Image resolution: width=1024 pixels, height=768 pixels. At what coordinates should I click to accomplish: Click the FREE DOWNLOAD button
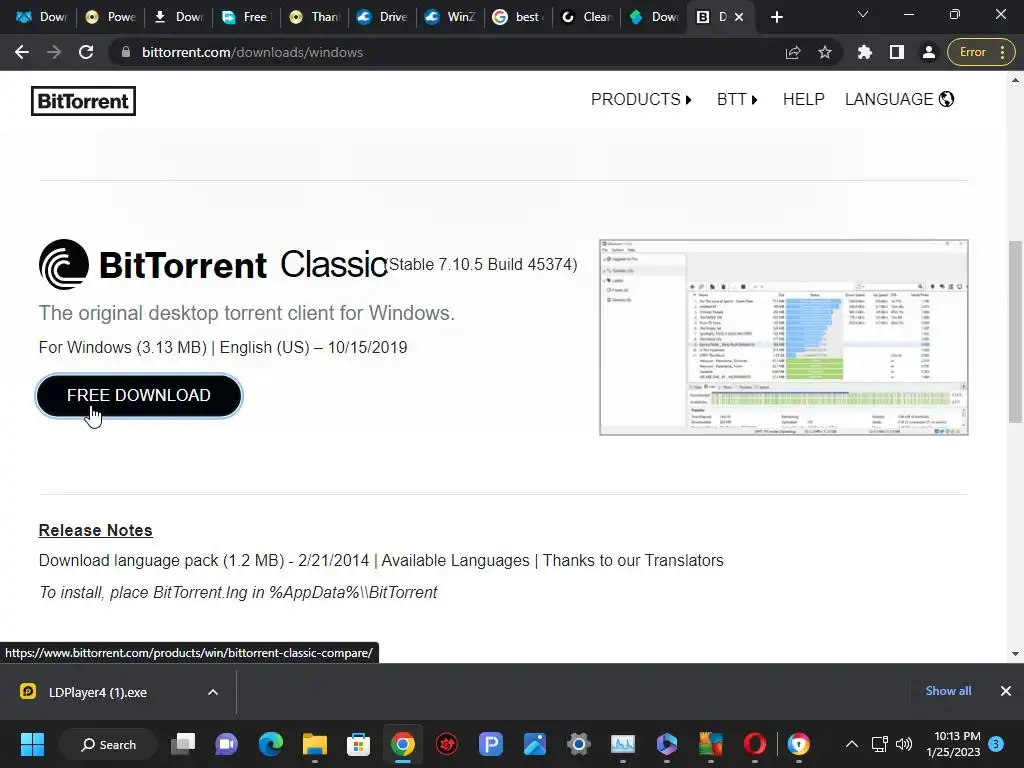(139, 396)
